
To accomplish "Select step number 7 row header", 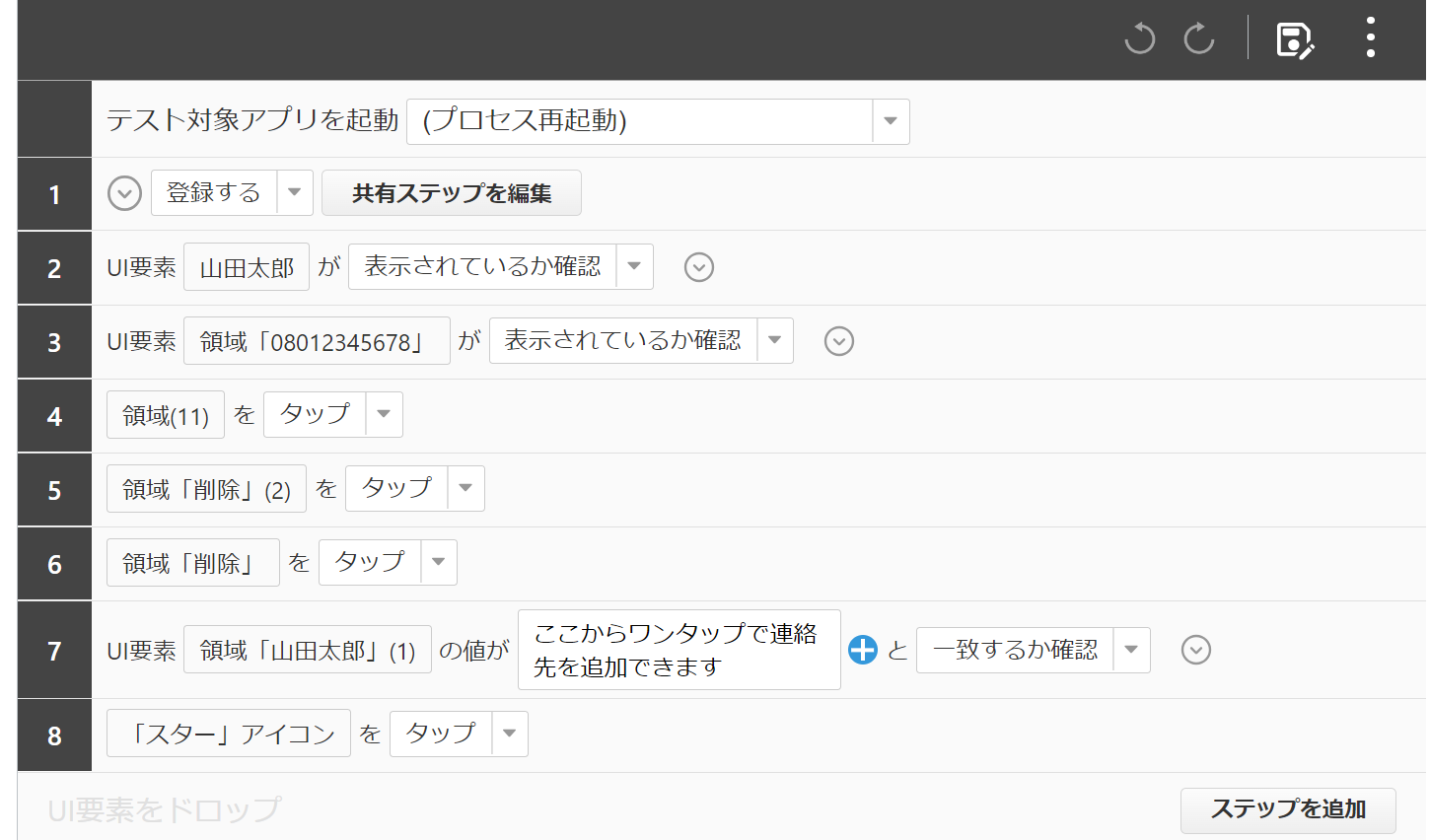I will (x=55, y=651).
